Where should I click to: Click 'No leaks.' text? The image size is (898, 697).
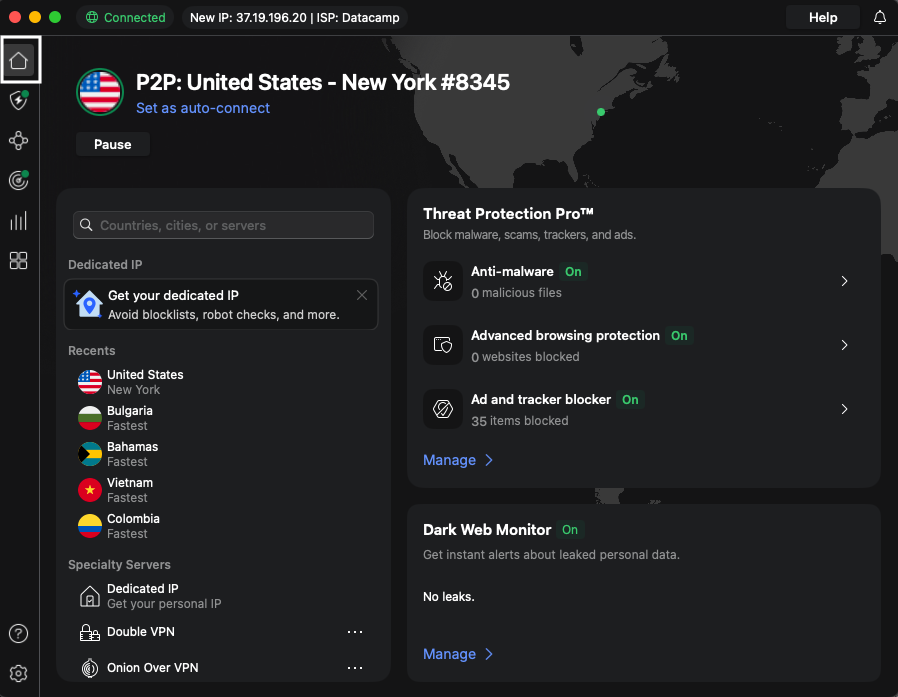click(x=448, y=597)
